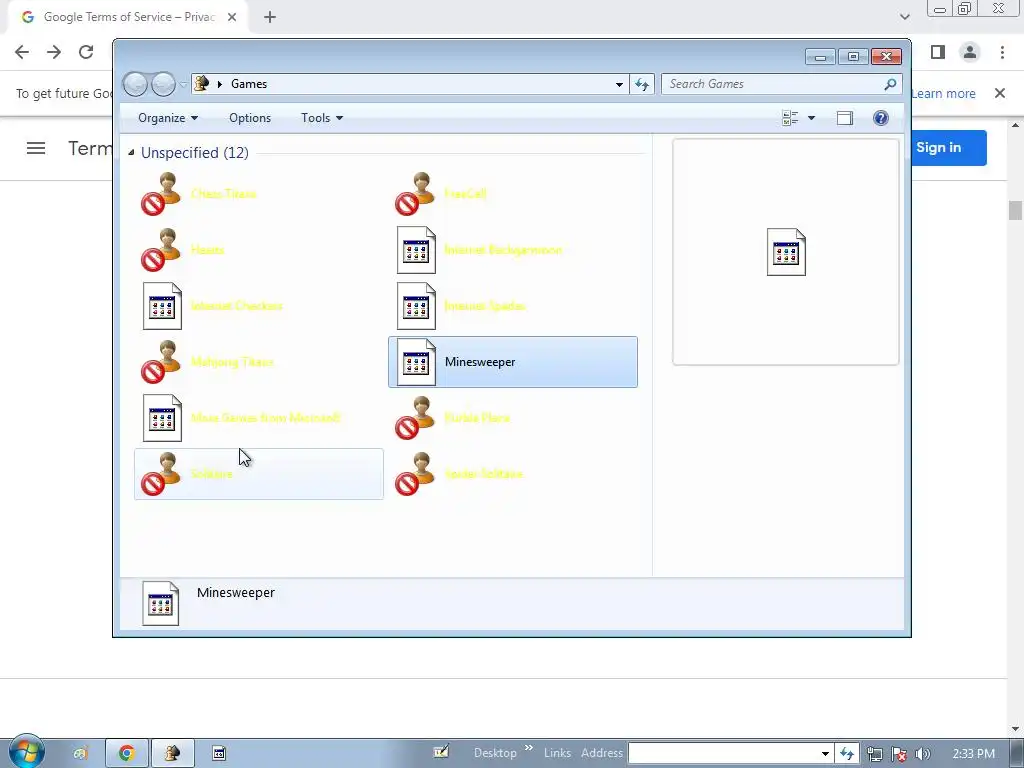This screenshot has width=1024, height=768.
Task: Collapse the Unspecified (12) group
Action: (131, 153)
